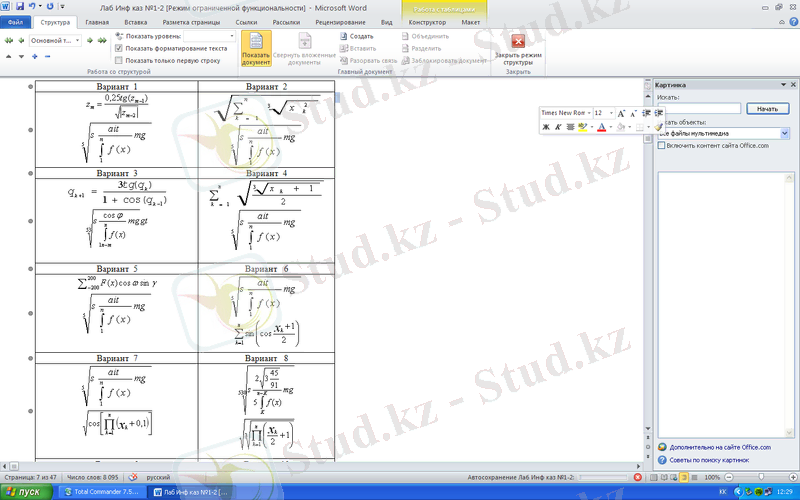This screenshot has width=800, height=500.
Task: Collapse outline item with blue minus
Action: coord(47,57)
